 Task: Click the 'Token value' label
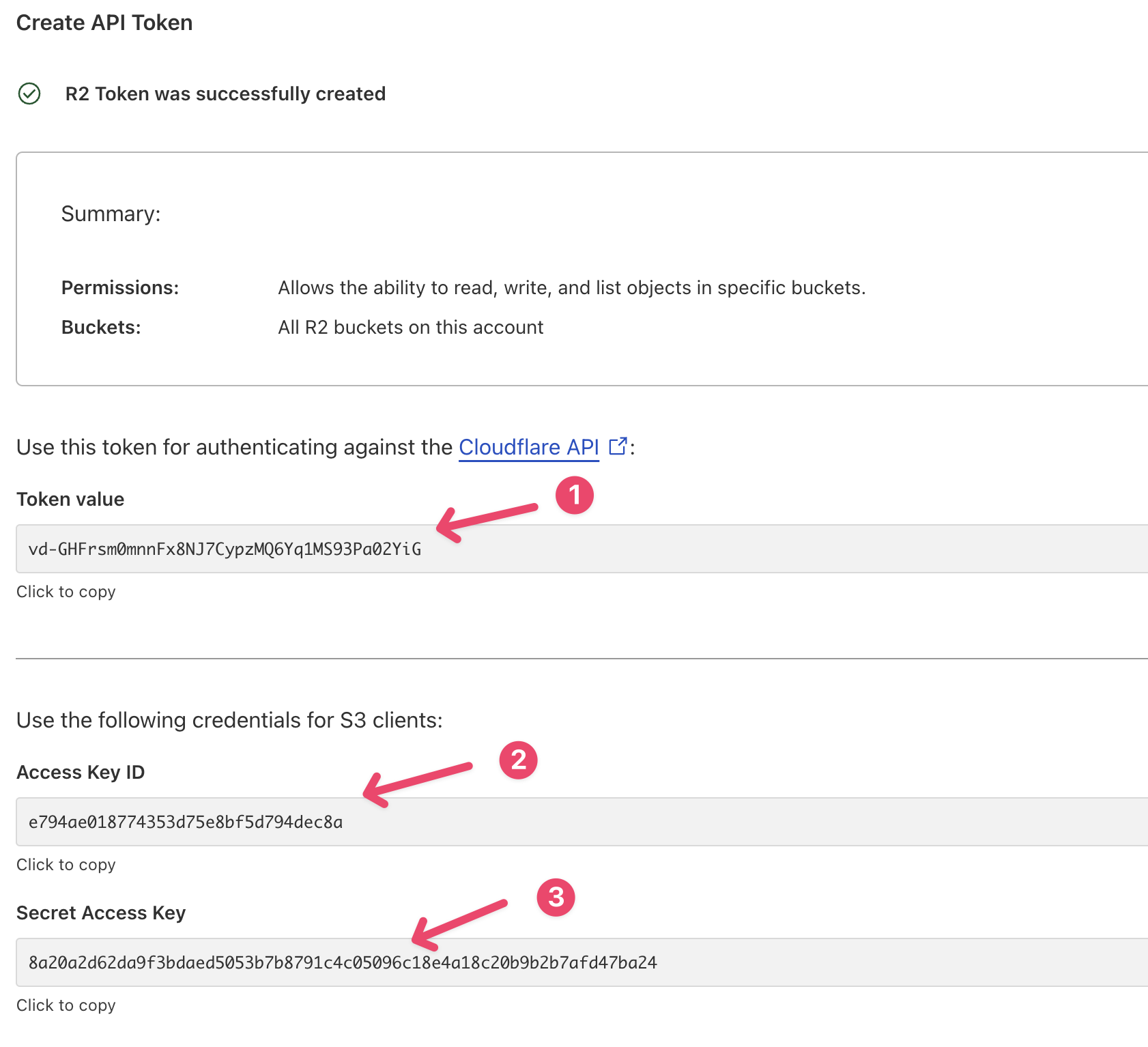[x=70, y=499]
